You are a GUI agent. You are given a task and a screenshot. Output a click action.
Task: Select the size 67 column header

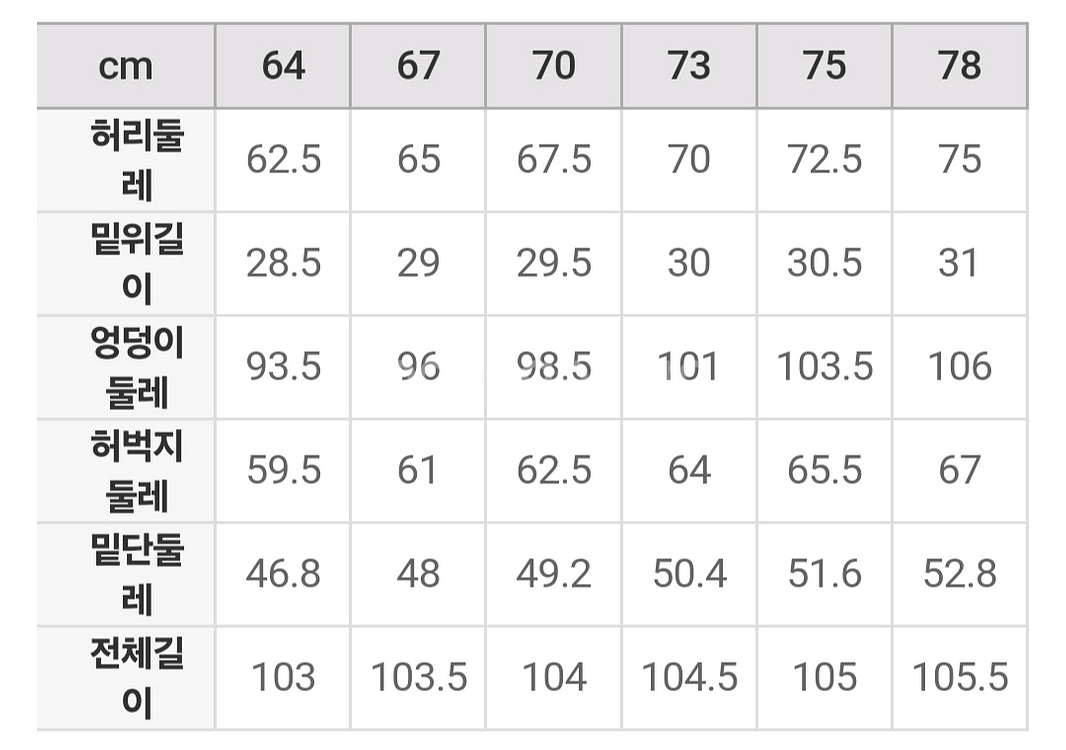(418, 66)
